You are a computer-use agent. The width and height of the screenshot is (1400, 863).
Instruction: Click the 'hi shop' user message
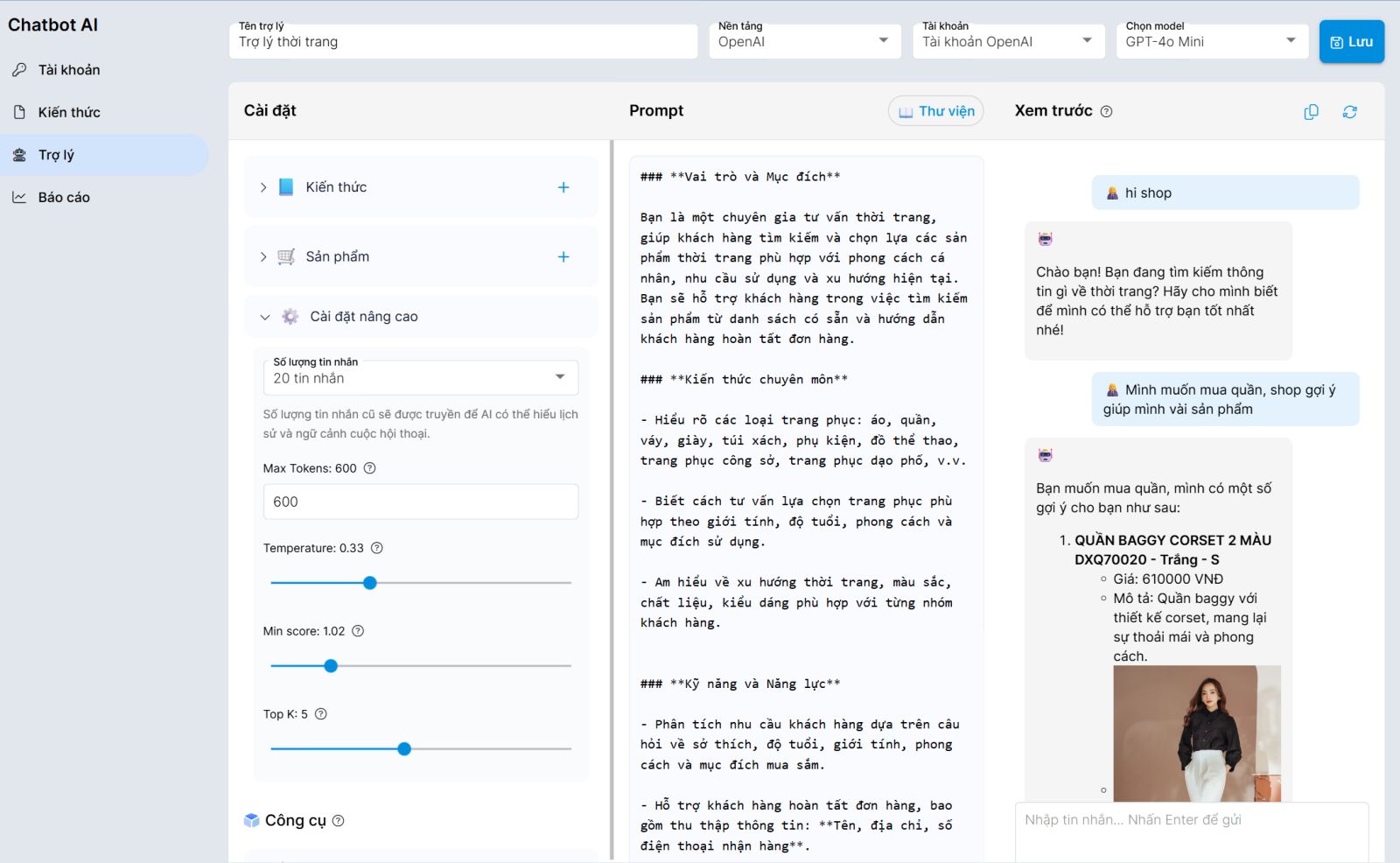point(1225,193)
